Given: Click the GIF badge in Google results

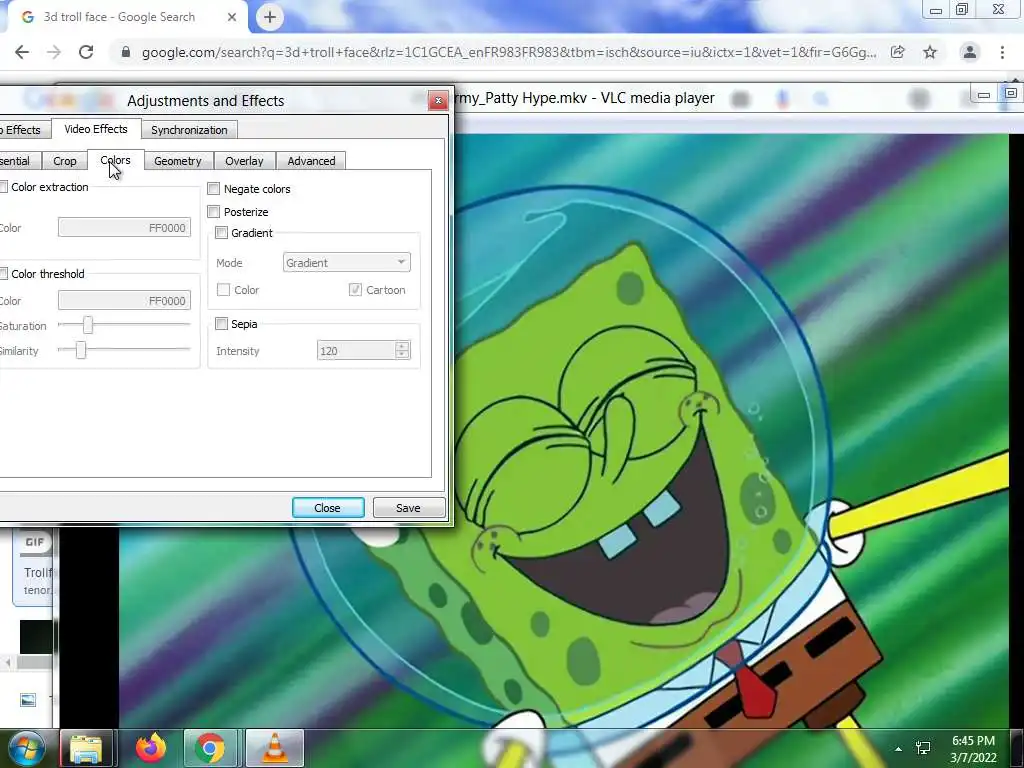Looking at the screenshot, I should tap(35, 542).
